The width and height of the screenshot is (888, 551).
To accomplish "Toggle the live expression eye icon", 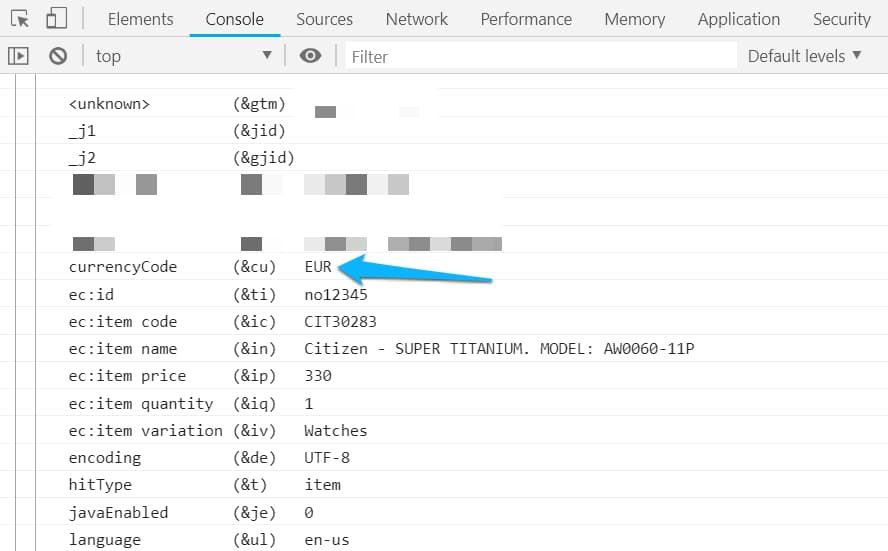I will click(310, 55).
